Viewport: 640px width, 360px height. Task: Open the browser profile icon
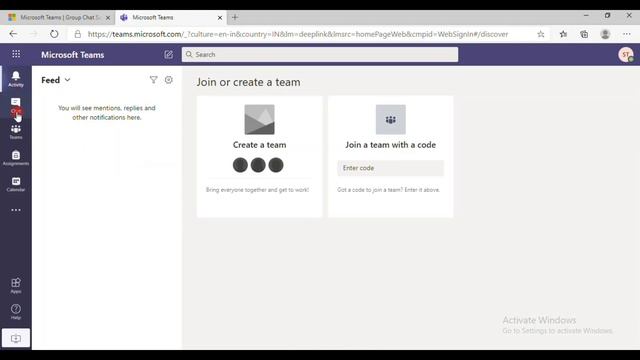pos(605,34)
